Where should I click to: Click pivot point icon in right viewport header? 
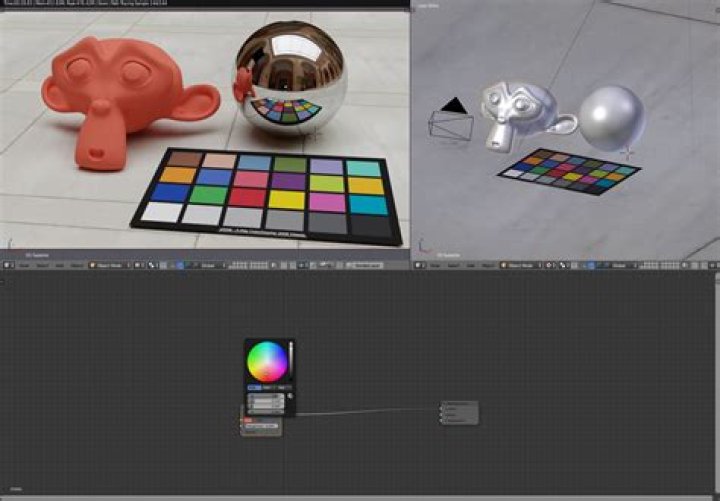[x=563, y=265]
